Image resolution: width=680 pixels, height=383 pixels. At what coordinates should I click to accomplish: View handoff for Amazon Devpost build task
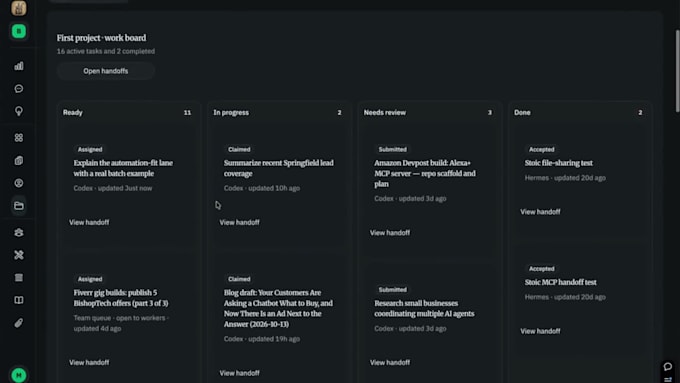click(x=390, y=232)
